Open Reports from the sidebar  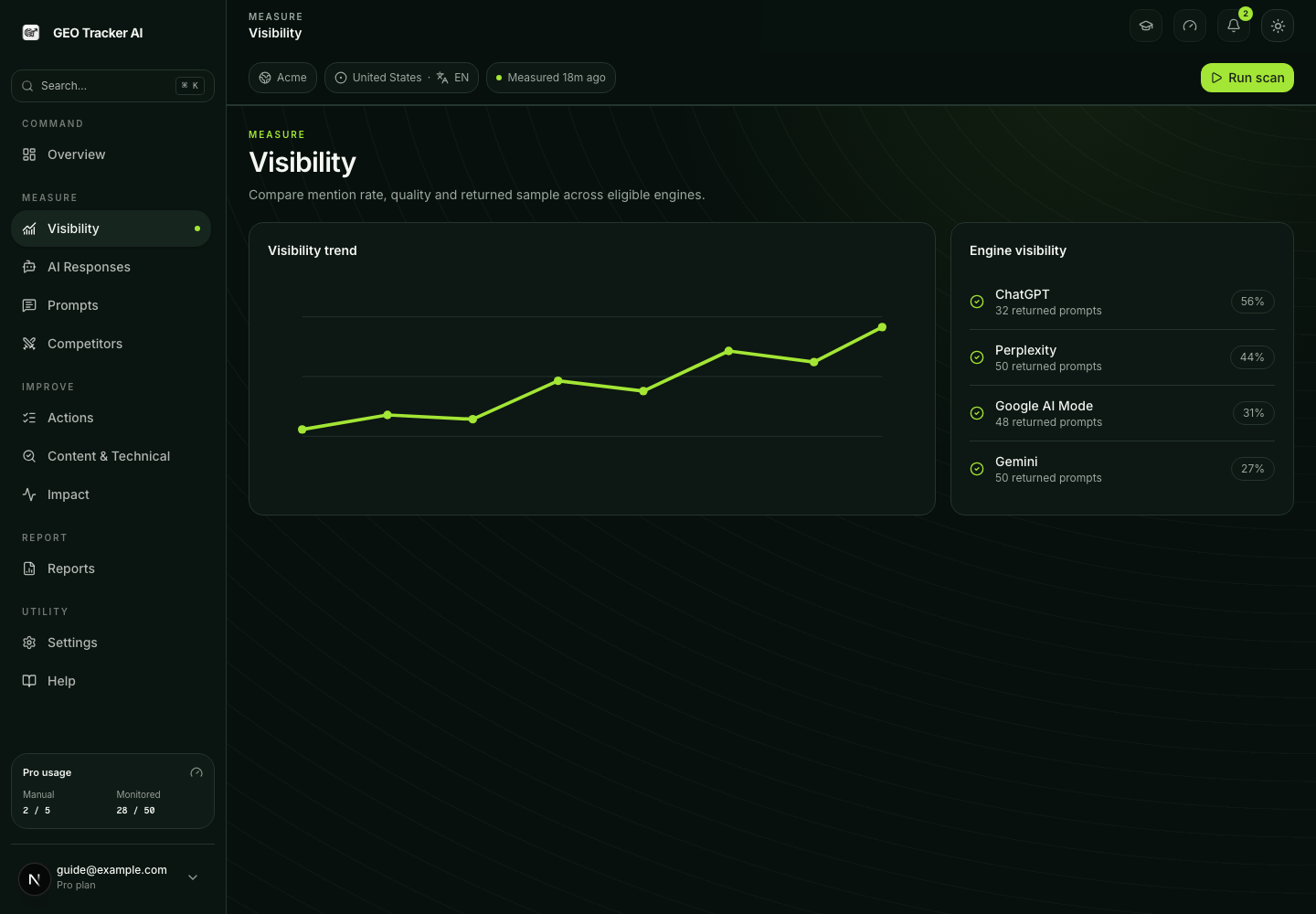pos(111,569)
